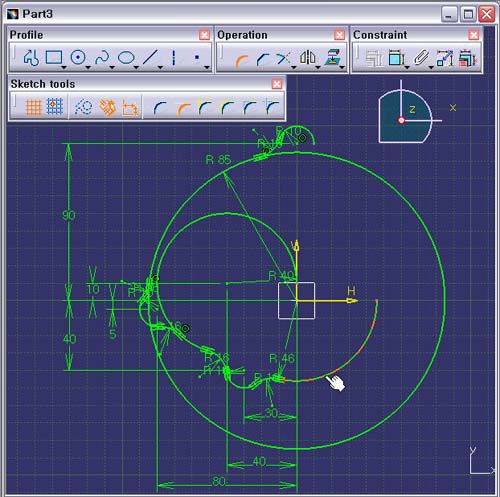Screen dimensions: 500x497
Task: Click the R 85 radius dimension label
Action: [218, 160]
